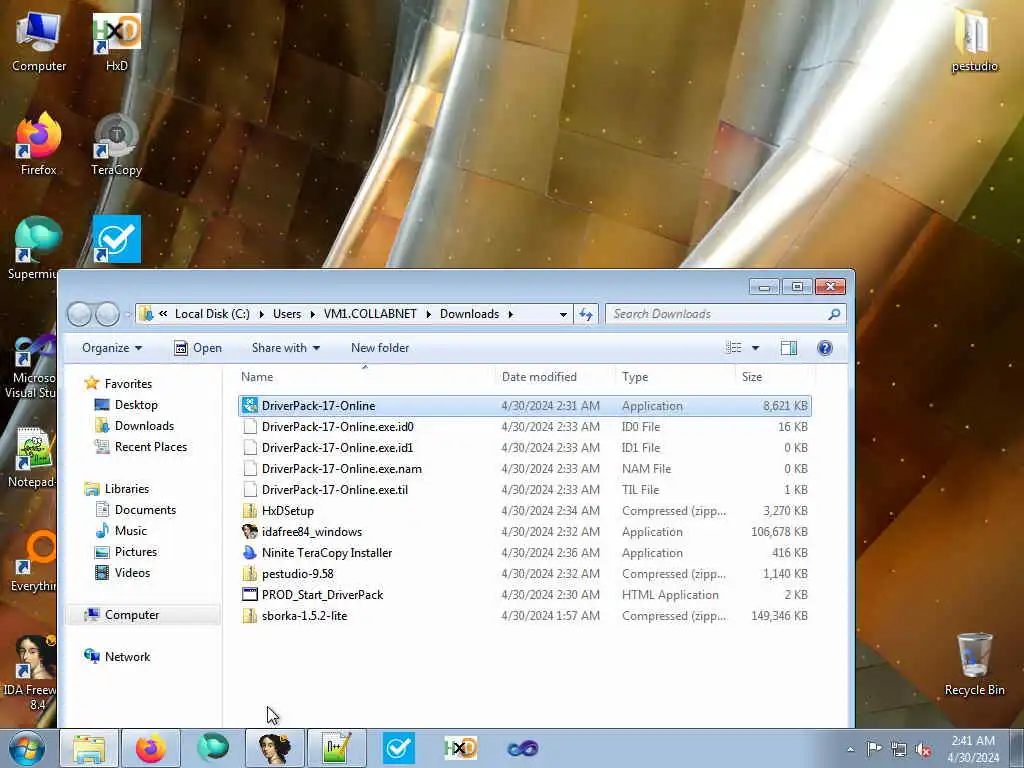Select the Visual Studio desktop shortcut
Image resolution: width=1024 pixels, height=768 pixels.
[x=29, y=367]
